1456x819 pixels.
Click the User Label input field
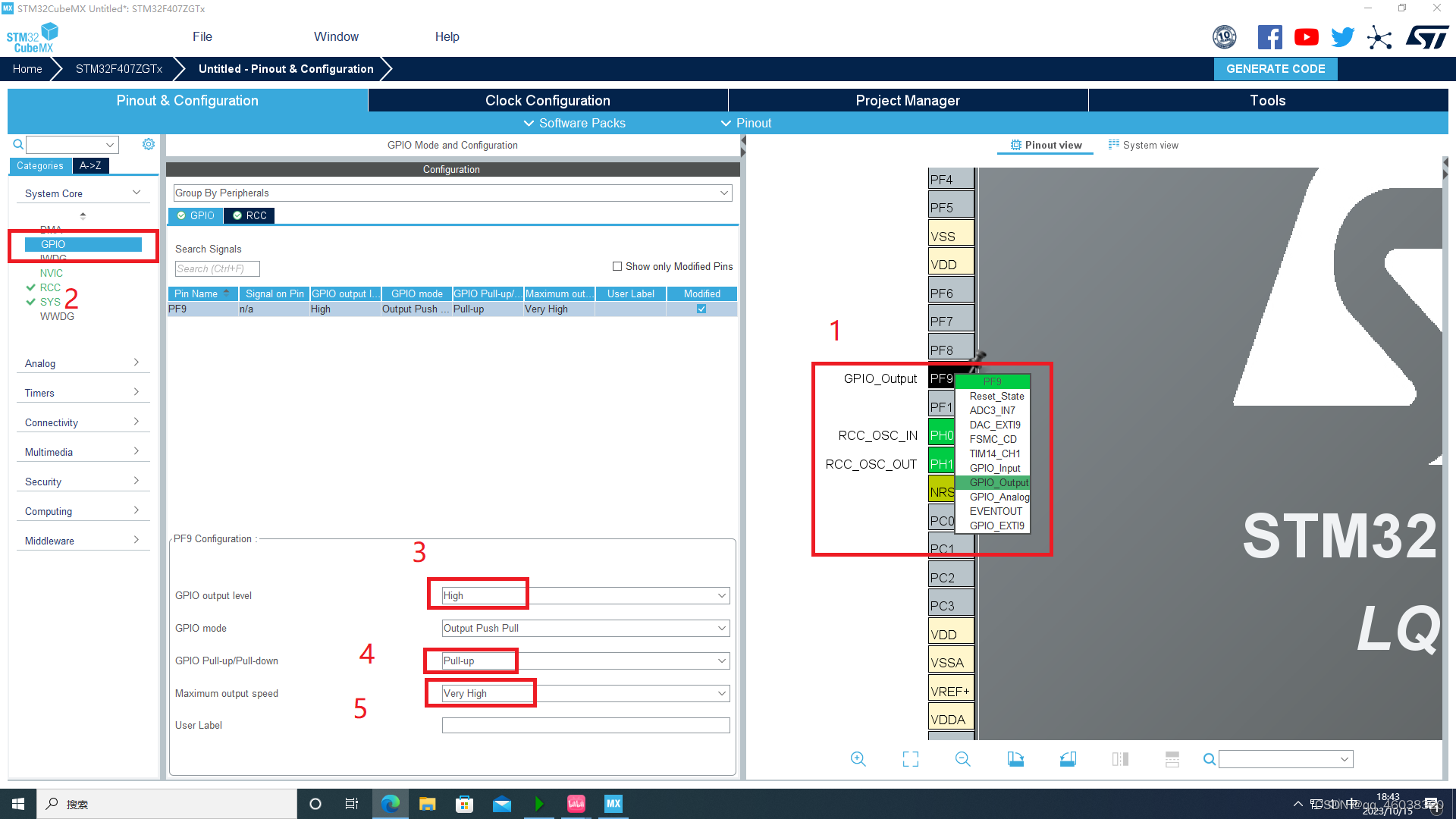585,726
